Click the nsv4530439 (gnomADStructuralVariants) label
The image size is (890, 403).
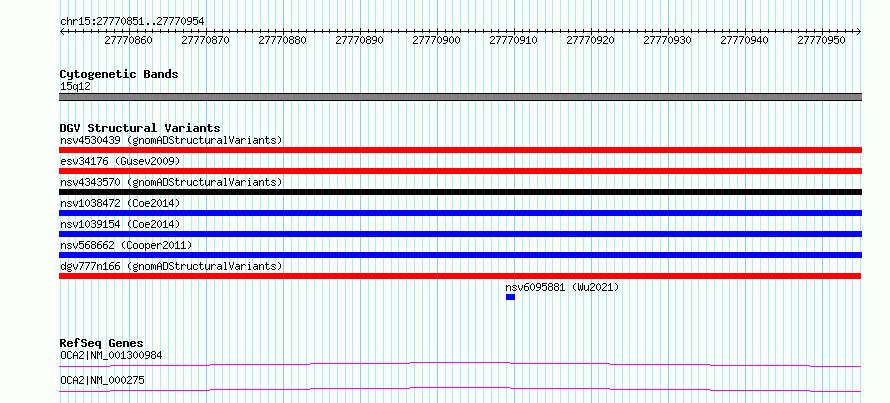(x=171, y=140)
